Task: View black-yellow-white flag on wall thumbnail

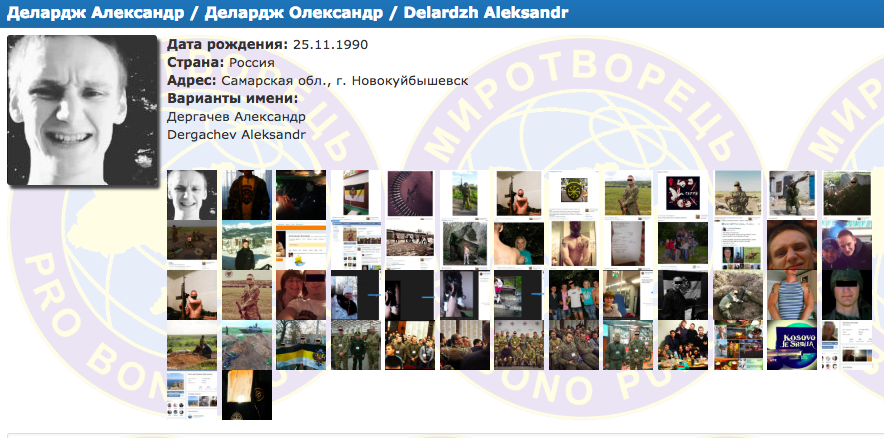Action: point(355,195)
